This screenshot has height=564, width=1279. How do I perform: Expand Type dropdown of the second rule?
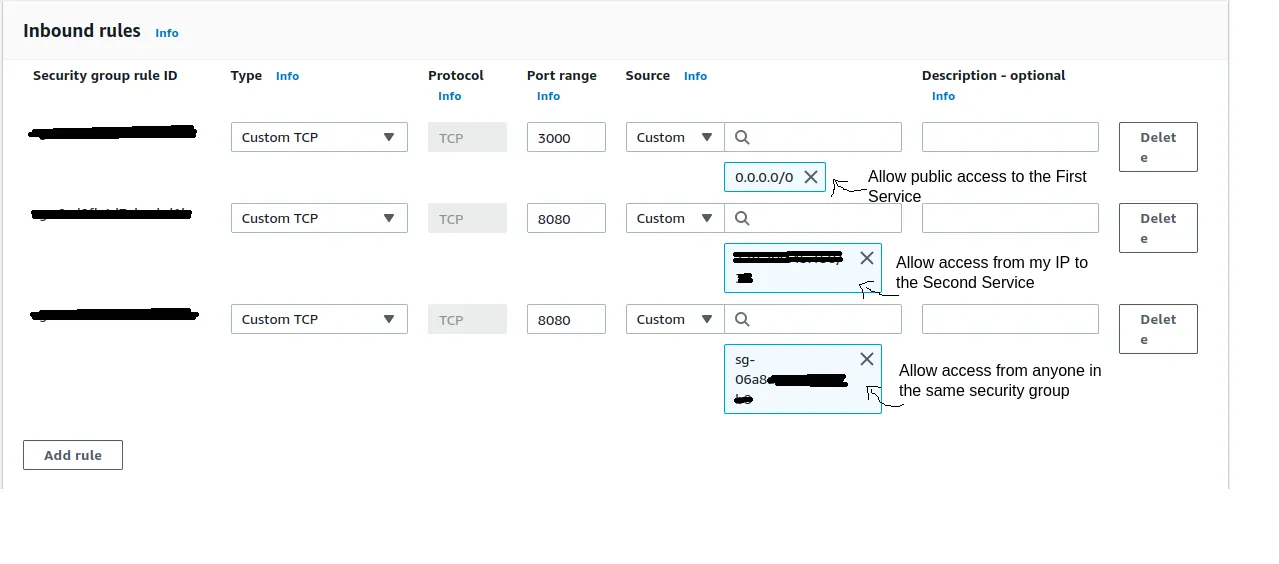pyautogui.click(x=319, y=218)
